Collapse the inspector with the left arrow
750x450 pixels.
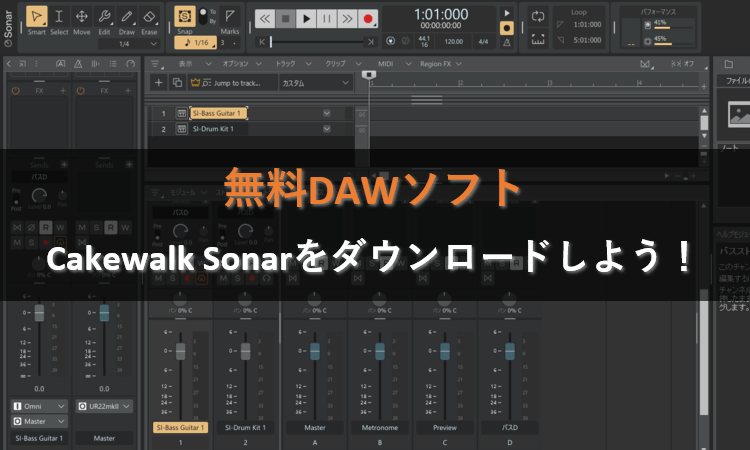point(9,63)
